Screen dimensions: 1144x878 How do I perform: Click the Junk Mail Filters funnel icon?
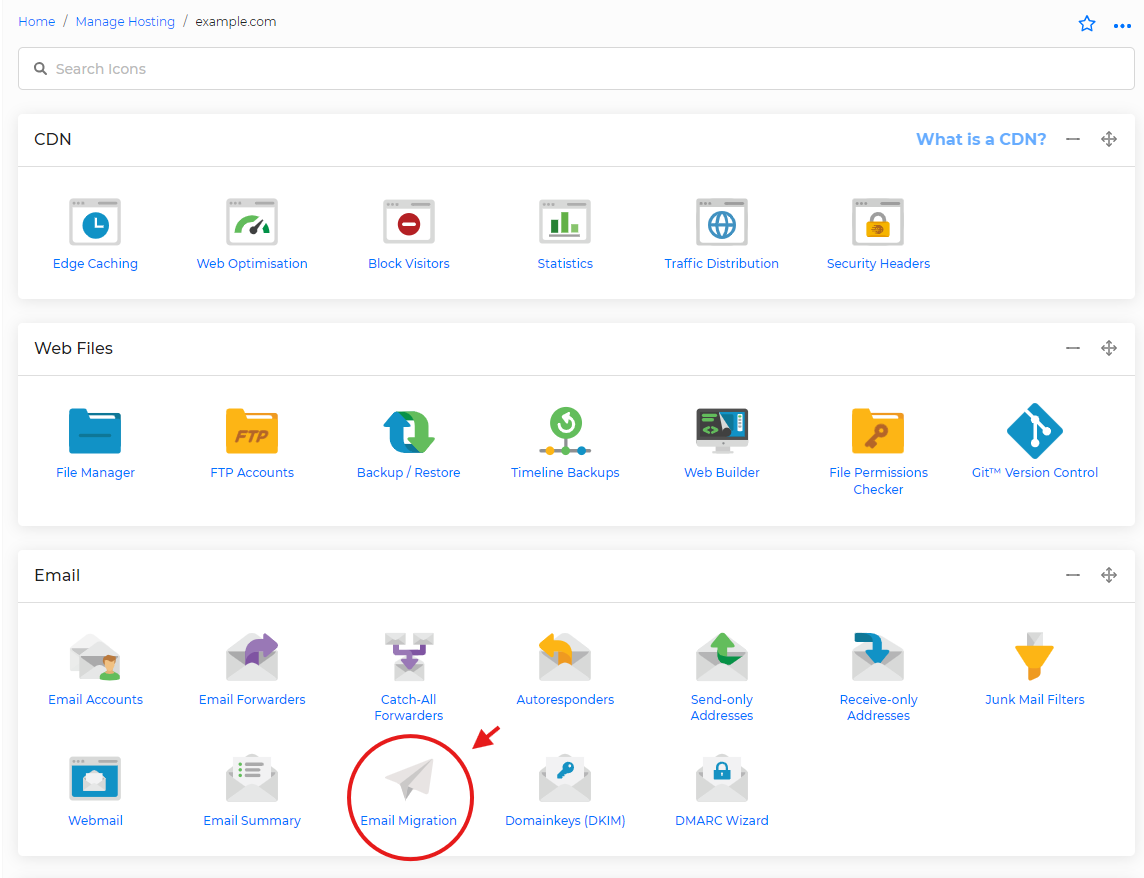[x=1034, y=657]
